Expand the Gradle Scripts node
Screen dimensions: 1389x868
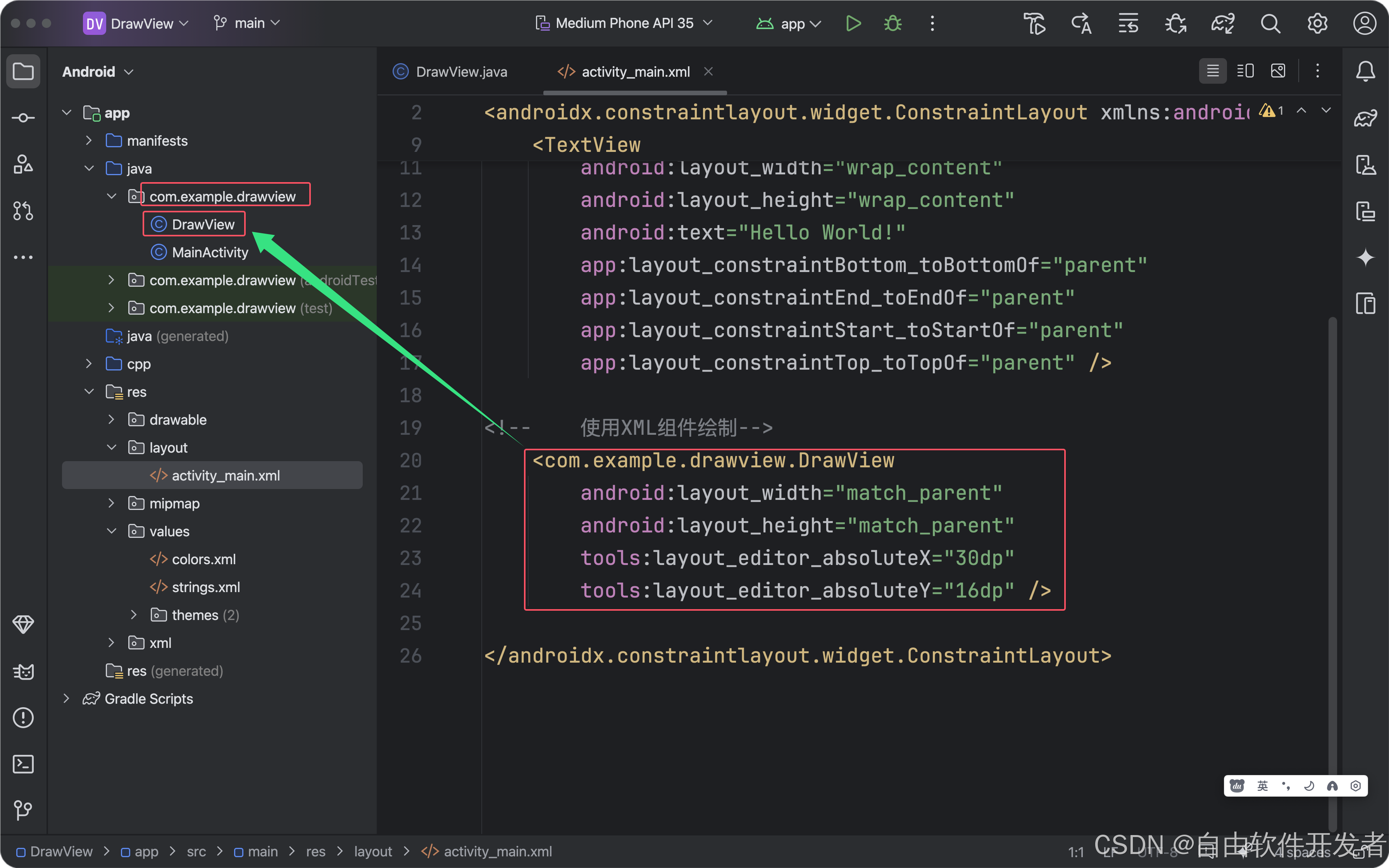pyautogui.click(x=67, y=699)
